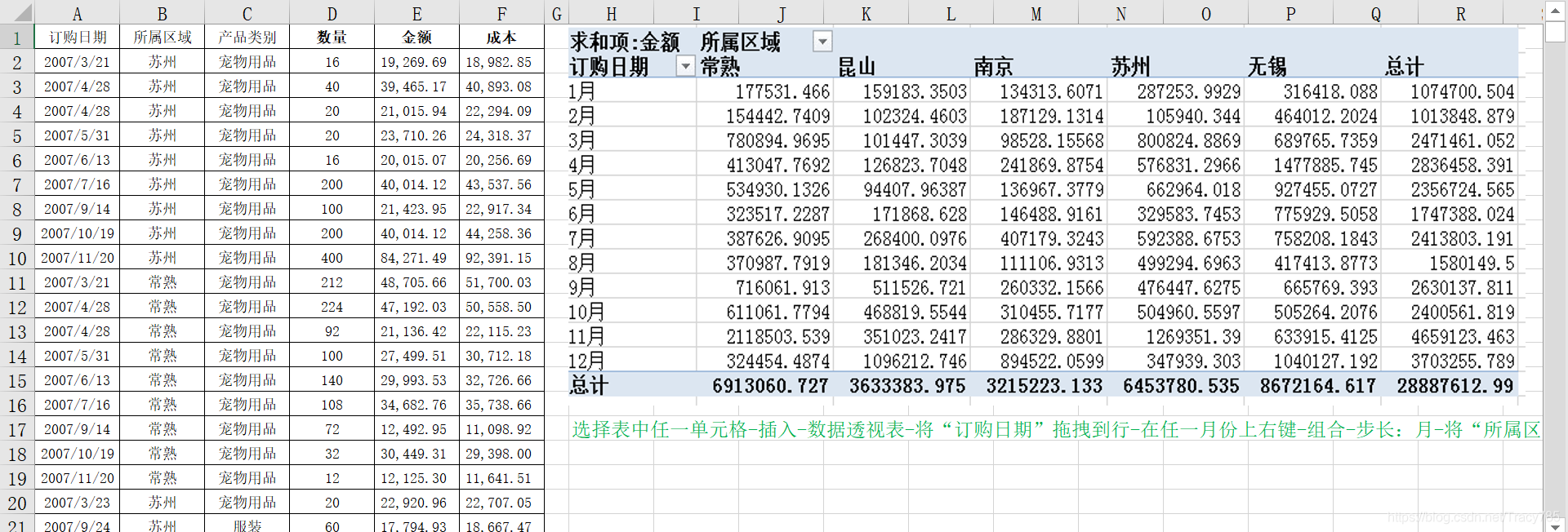
Task: Select column E header
Action: [416, 13]
